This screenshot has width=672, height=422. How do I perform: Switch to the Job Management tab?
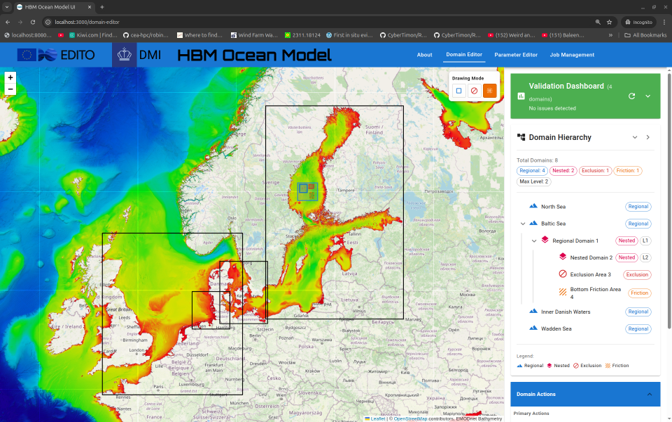(571, 55)
